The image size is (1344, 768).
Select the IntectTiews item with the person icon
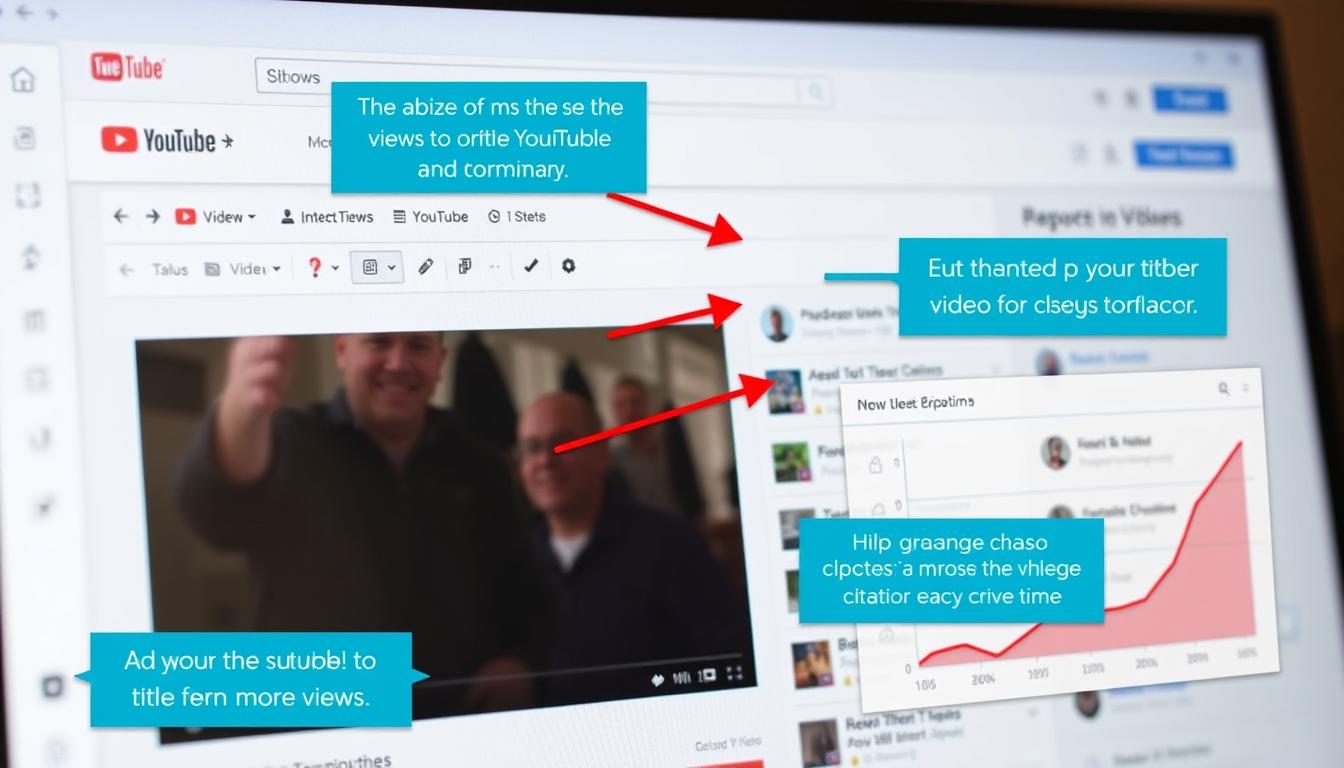point(326,216)
